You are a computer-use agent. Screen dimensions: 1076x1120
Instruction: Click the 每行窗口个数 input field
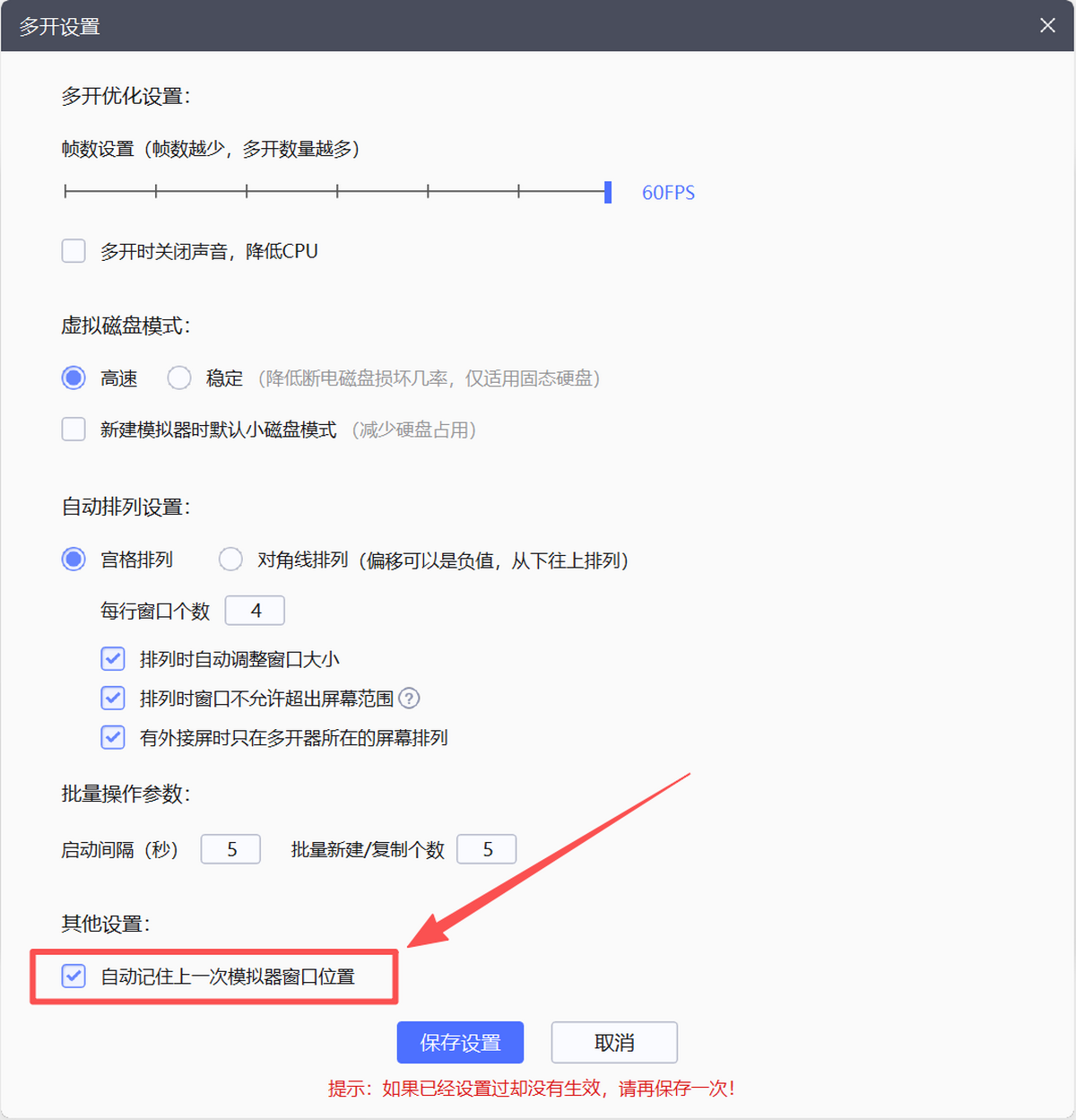coord(255,611)
